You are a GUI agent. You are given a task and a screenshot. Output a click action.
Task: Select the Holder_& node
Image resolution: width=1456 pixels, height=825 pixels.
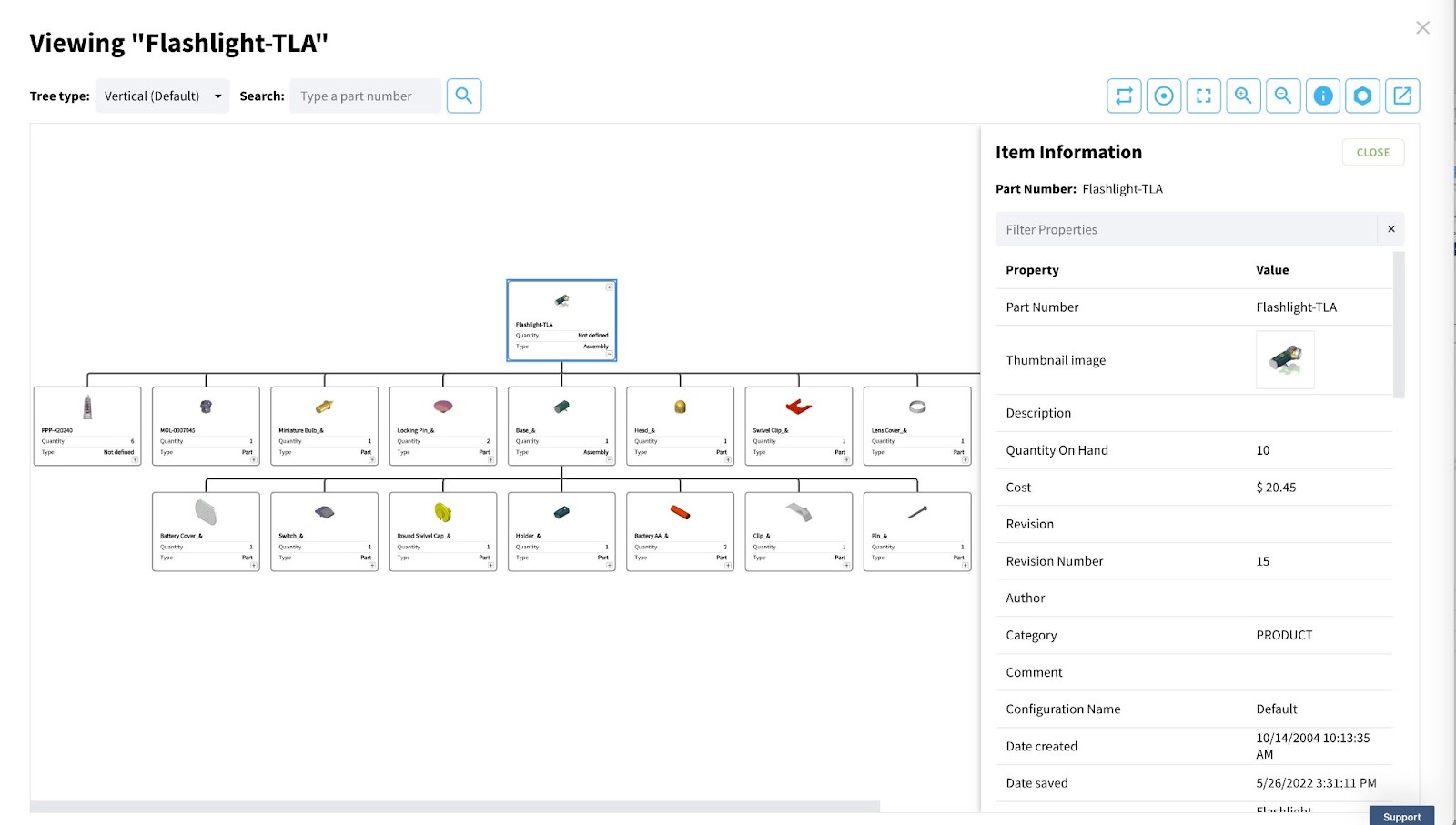coord(561,531)
